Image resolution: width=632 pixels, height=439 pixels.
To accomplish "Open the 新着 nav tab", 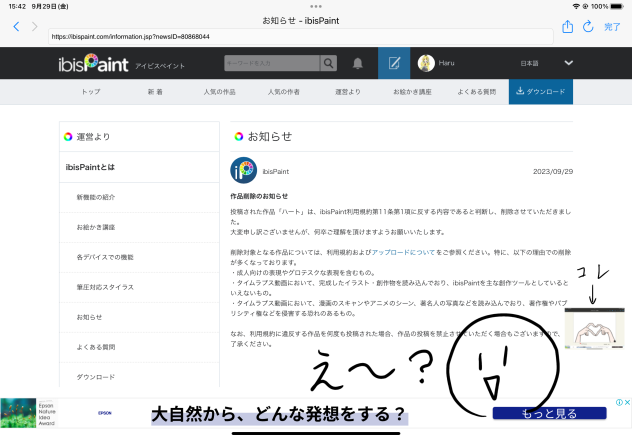I will pyautogui.click(x=155, y=92).
